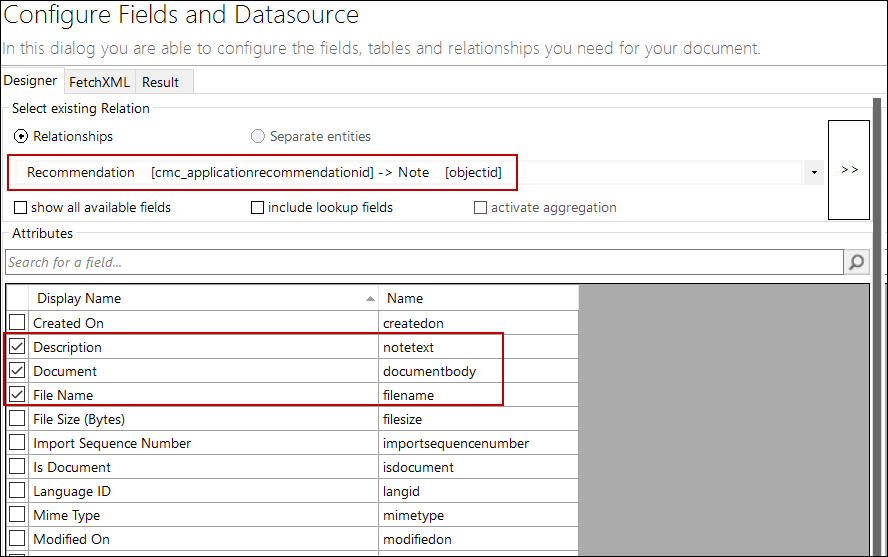Image resolution: width=888 pixels, height=557 pixels.
Task: Select the Recommendation to Note relation box
Action: coord(264,172)
